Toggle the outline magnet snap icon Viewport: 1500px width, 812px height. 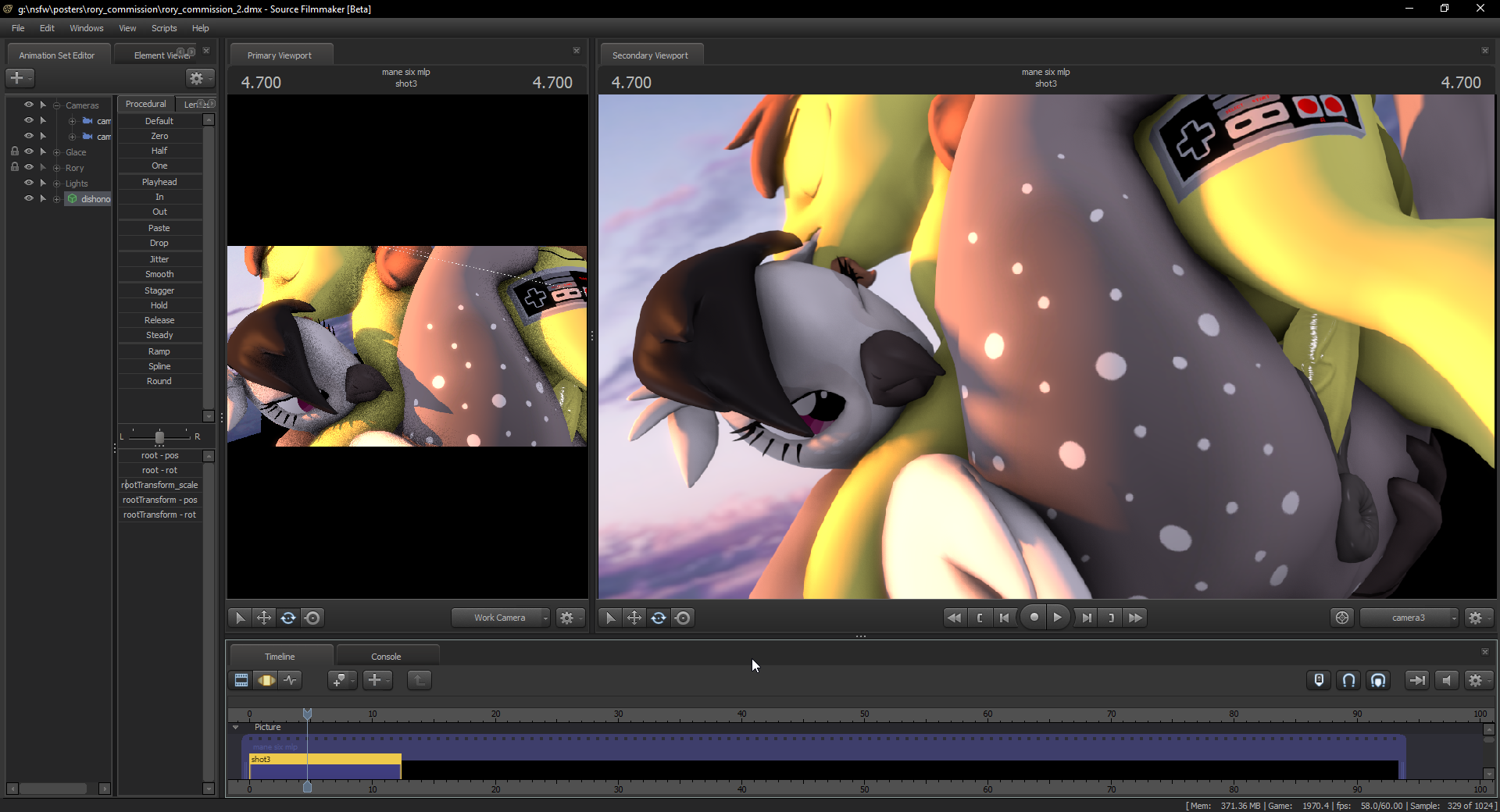(x=1348, y=680)
